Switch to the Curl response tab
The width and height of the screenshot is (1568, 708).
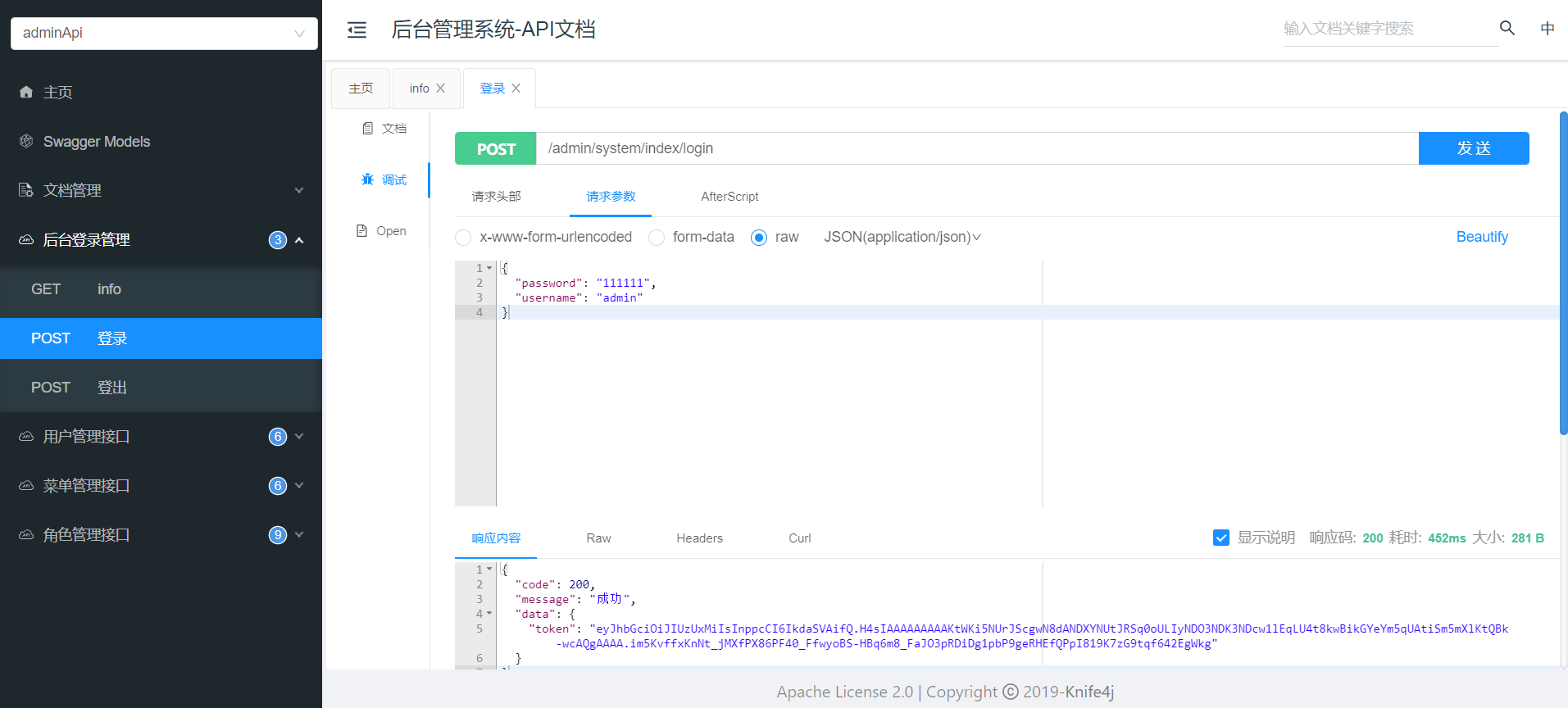coord(799,538)
